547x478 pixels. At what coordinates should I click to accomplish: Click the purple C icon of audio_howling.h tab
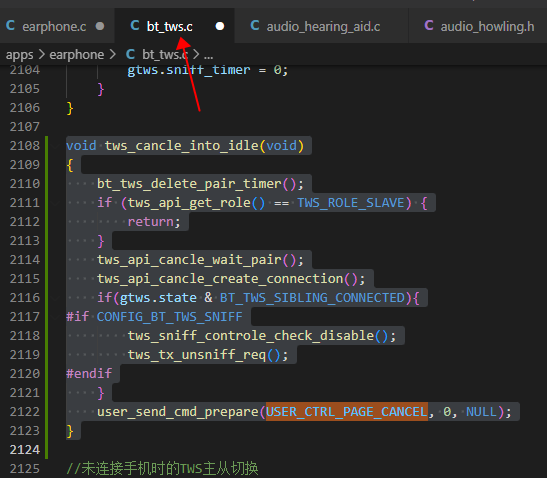(429, 26)
